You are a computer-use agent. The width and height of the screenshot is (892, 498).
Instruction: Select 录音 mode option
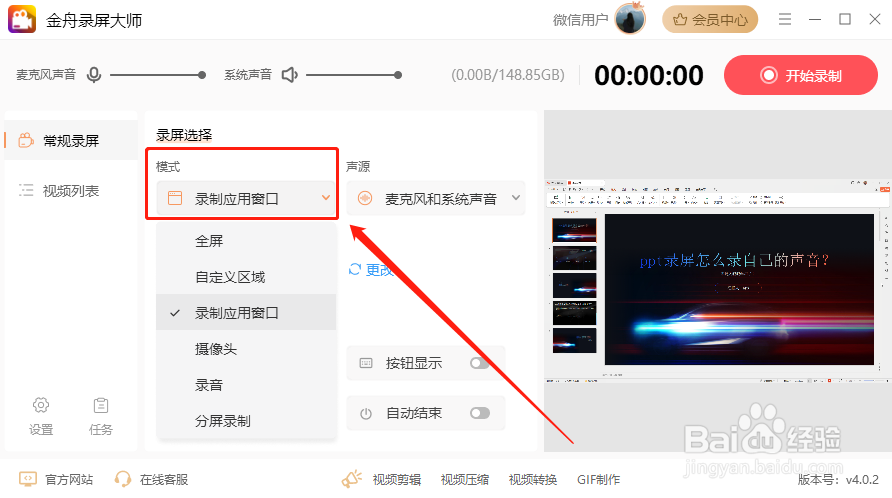click(246, 385)
